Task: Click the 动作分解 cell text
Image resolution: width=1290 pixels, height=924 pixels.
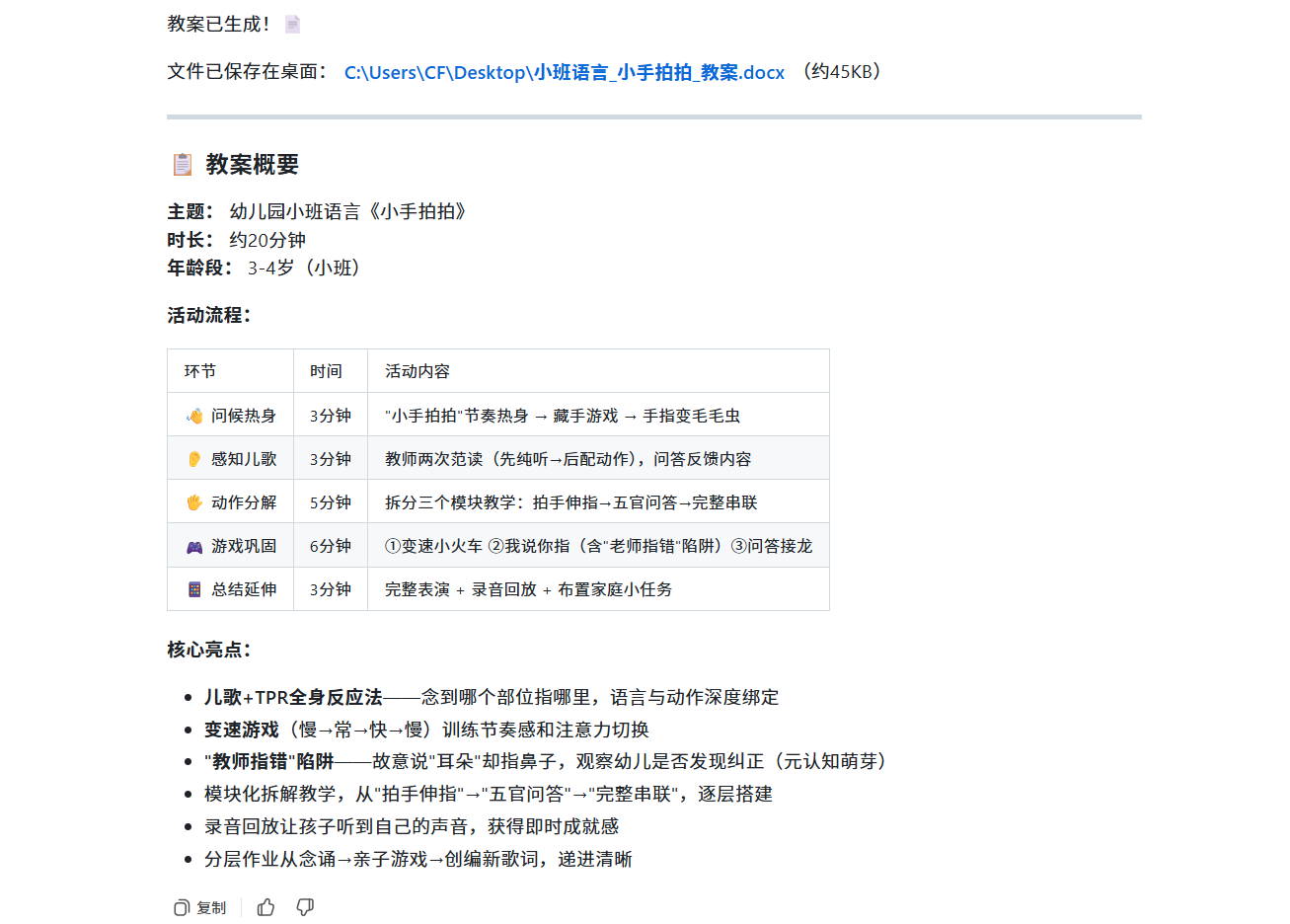Action: click(244, 502)
